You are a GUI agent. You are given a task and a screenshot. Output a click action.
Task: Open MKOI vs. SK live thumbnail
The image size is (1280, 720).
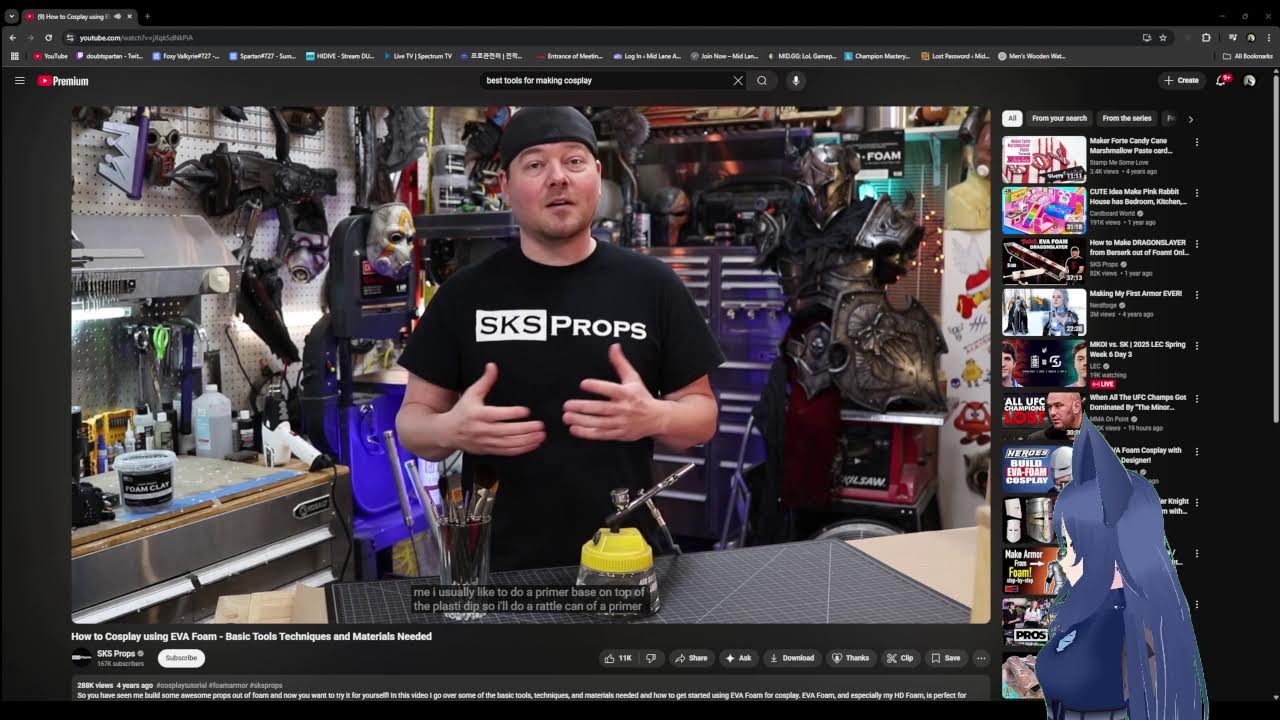coord(1044,364)
